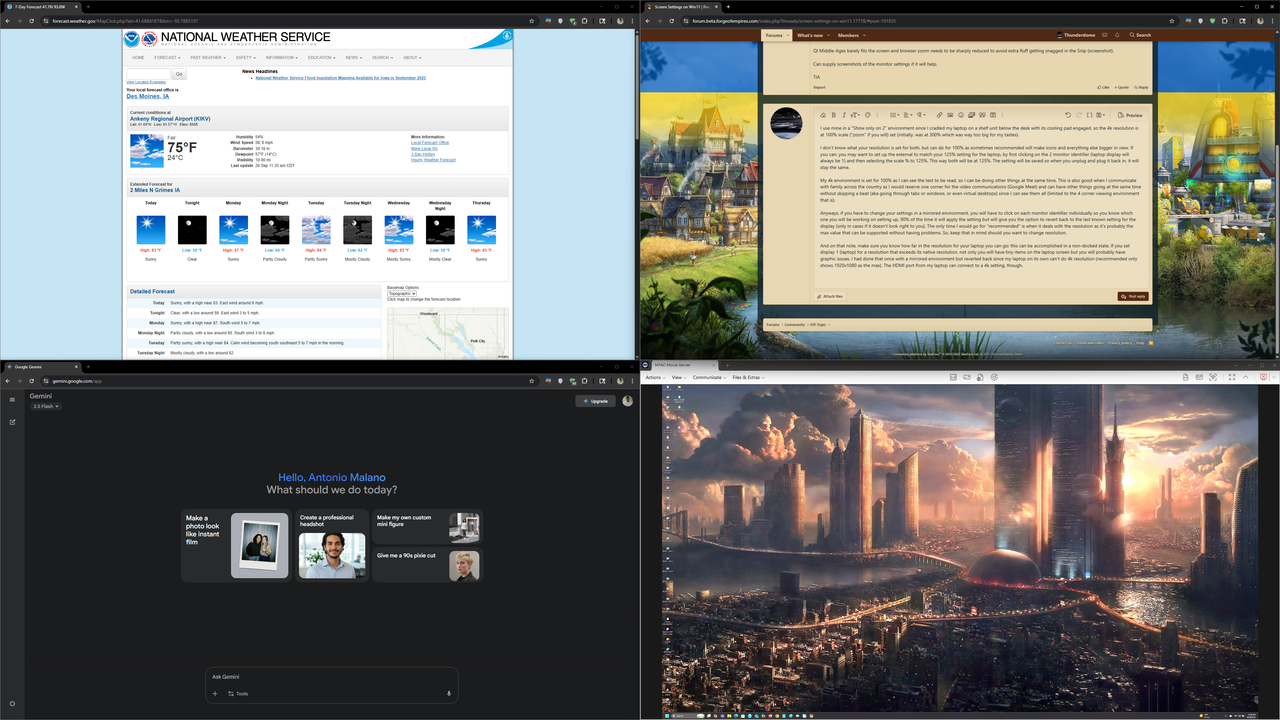The image size is (1280, 720).
Task: Open new tab in forum browser window
Action: tap(728, 6)
